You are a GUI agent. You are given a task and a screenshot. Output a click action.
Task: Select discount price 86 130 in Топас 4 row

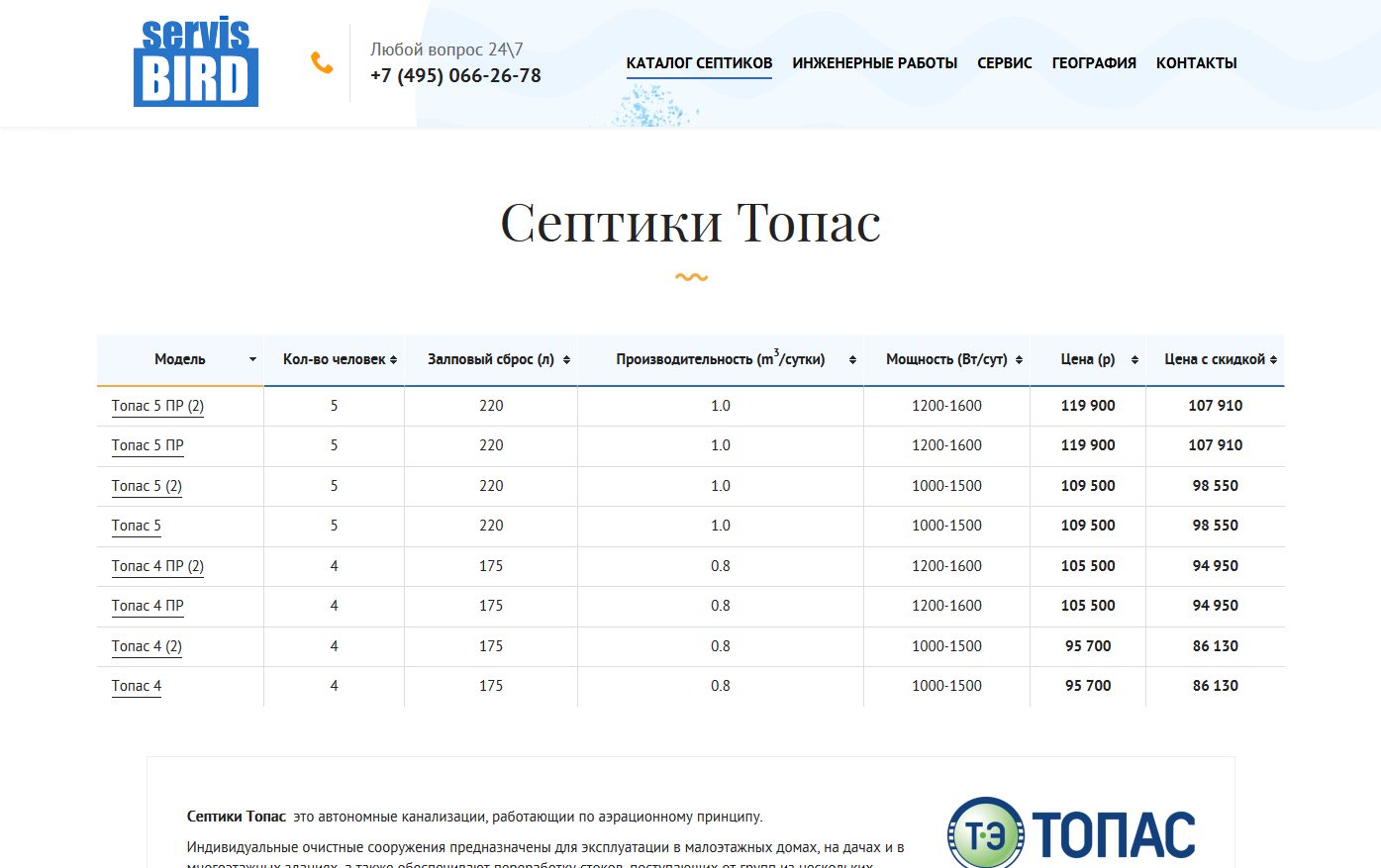click(x=1216, y=686)
